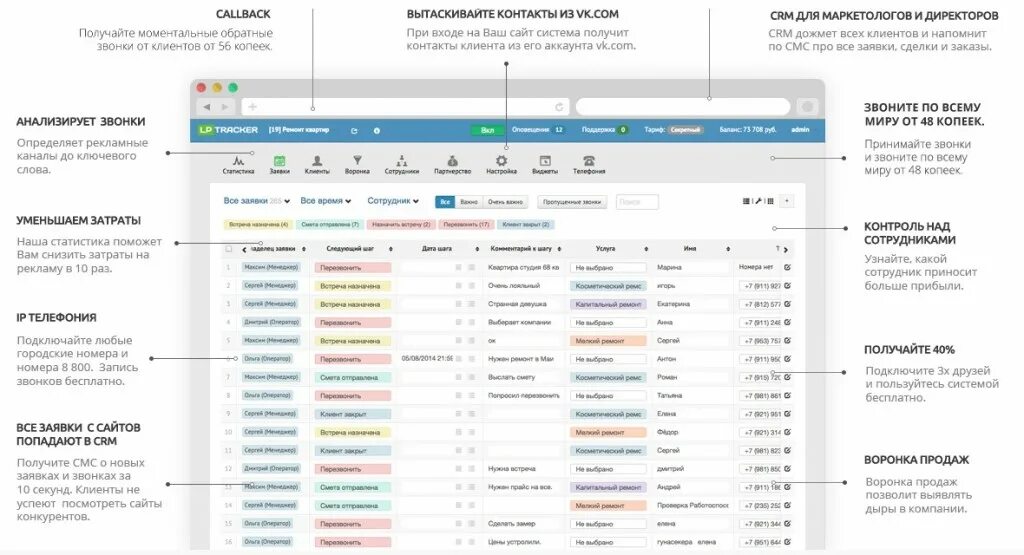Click the Пропущенные звонки button

click(x=572, y=202)
